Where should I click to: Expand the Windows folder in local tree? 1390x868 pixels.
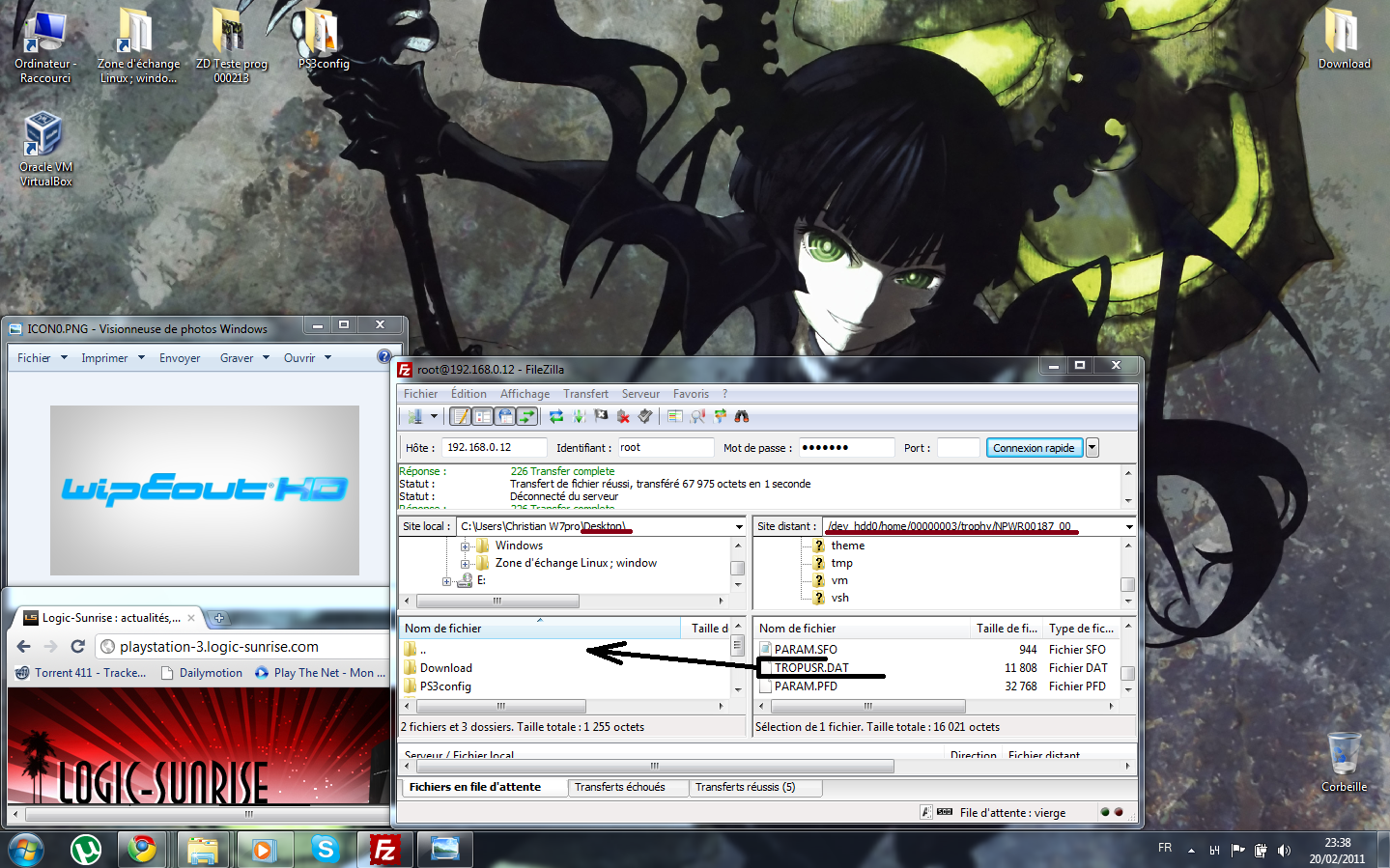[465, 546]
